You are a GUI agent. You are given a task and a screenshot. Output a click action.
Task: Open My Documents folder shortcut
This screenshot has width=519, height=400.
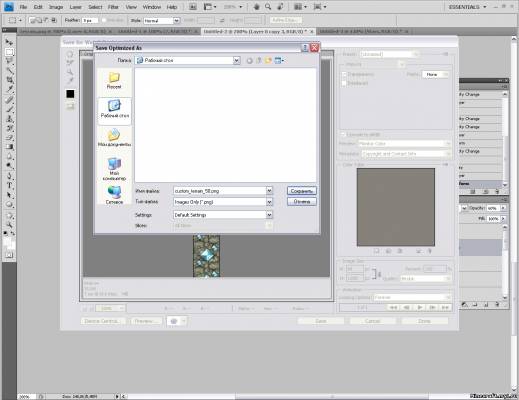114,138
